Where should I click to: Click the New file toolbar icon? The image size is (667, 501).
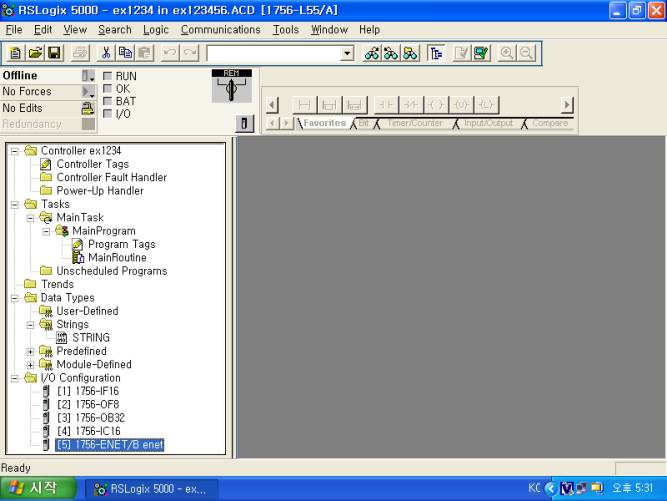click(x=16, y=51)
